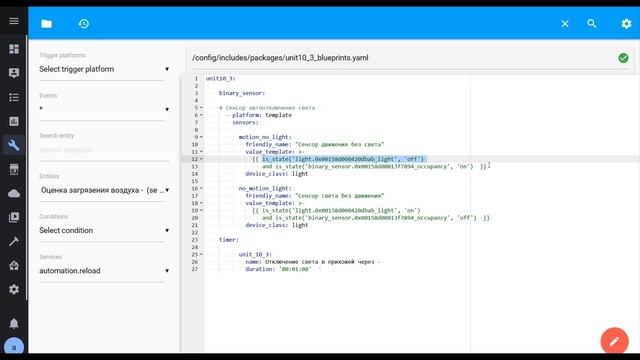Open the HACS store icon in sidebar

pyautogui.click(x=14, y=169)
